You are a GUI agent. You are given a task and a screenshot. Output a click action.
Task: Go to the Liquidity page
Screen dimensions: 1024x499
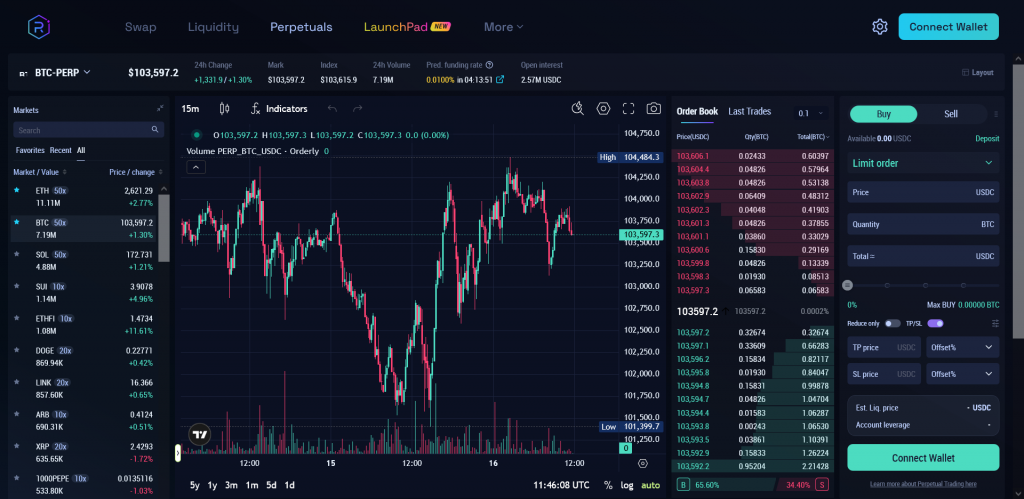click(213, 27)
